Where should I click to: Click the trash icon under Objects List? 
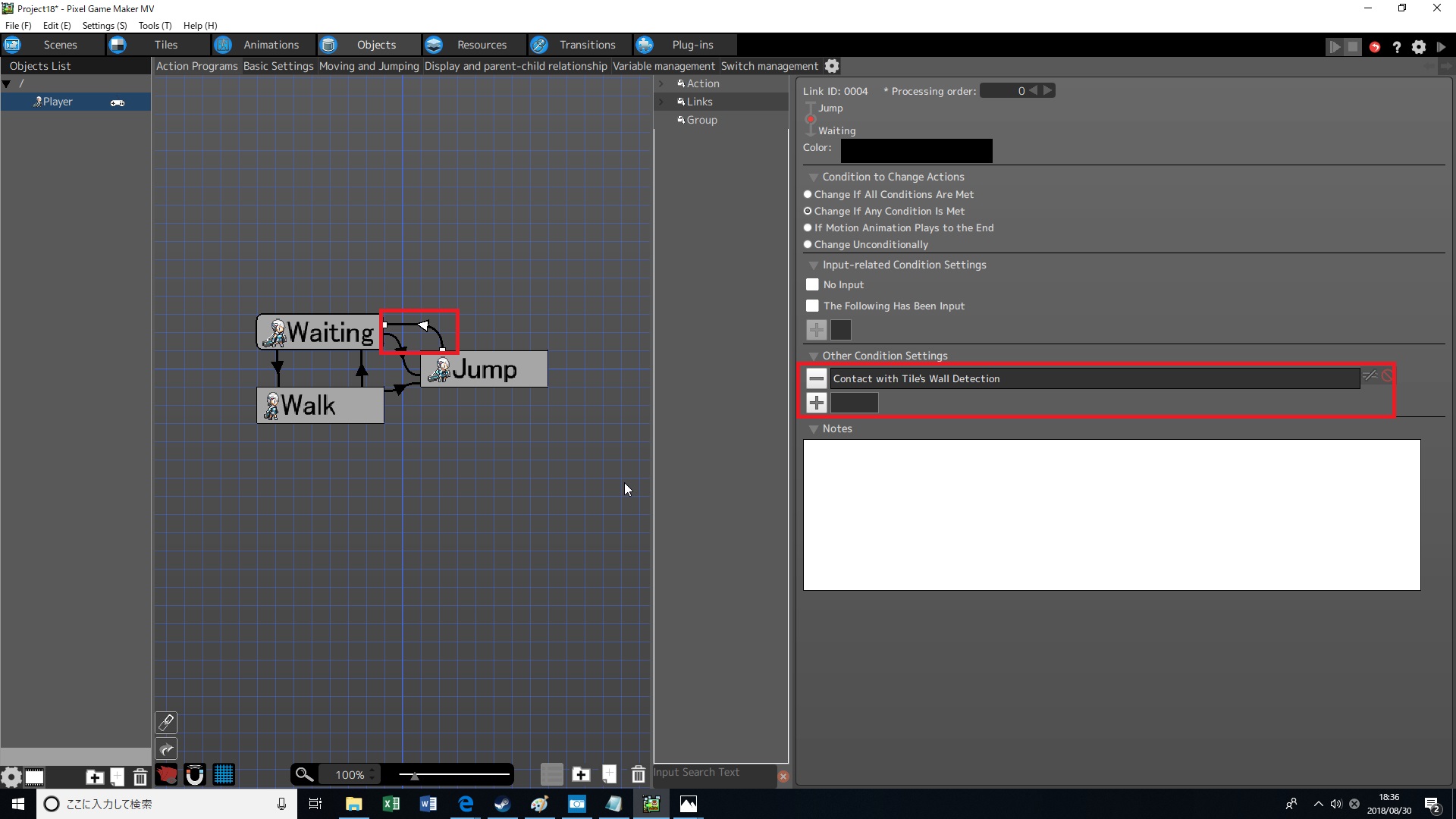(x=140, y=777)
